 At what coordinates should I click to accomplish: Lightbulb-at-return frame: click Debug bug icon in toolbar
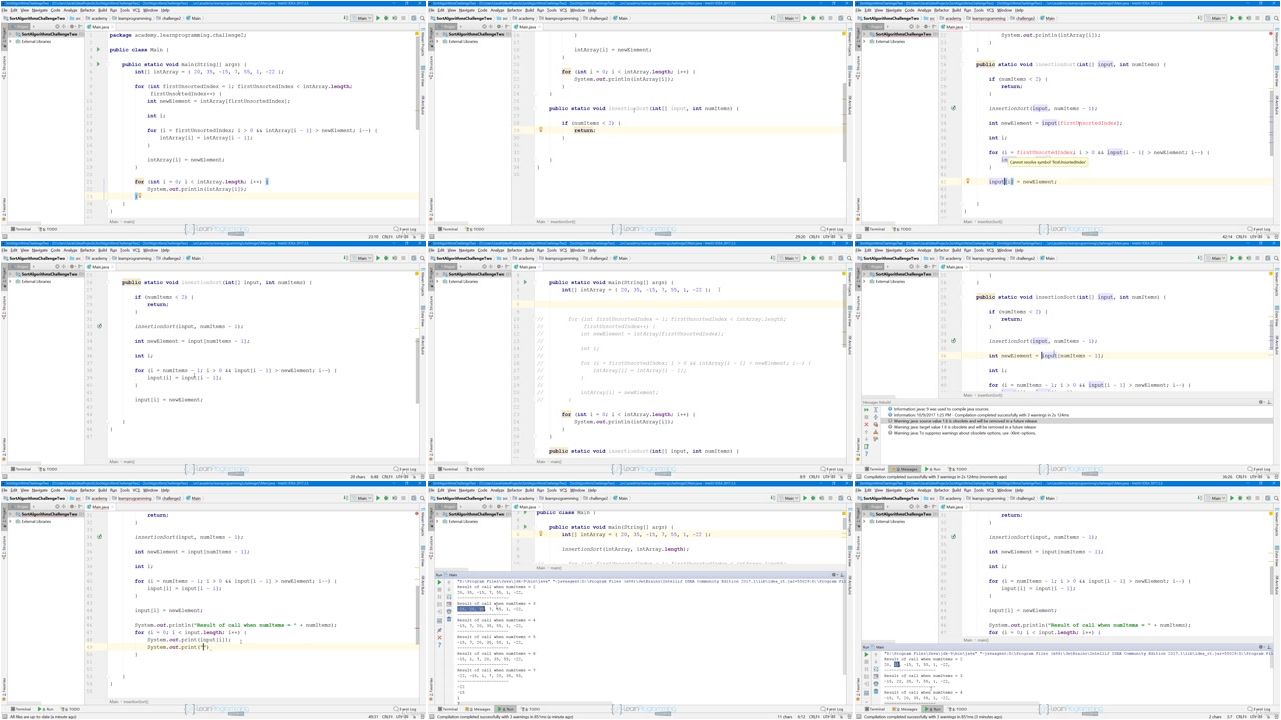[813, 18]
